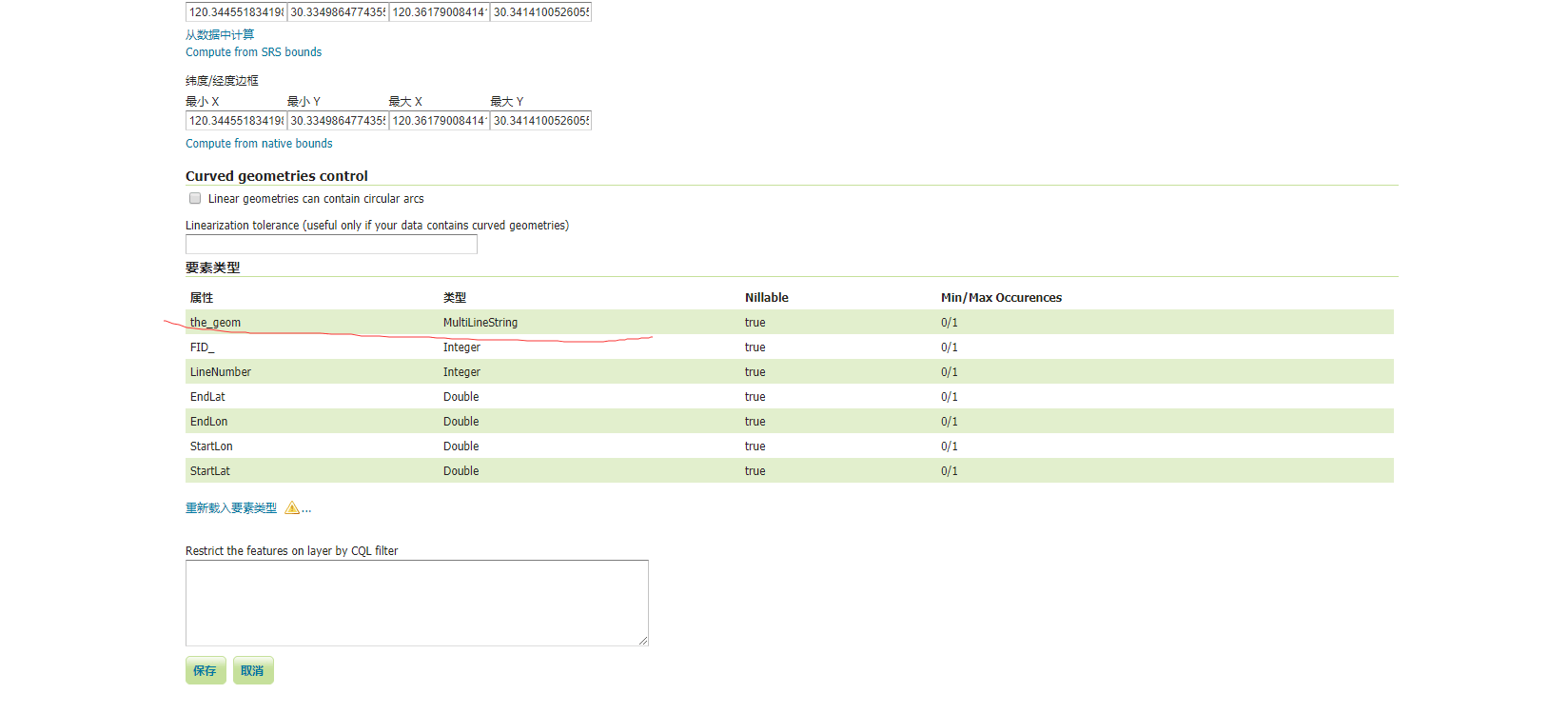This screenshot has height=714, width=1568.
Task: Select the the_geom attribute row
Action: (x=215, y=323)
